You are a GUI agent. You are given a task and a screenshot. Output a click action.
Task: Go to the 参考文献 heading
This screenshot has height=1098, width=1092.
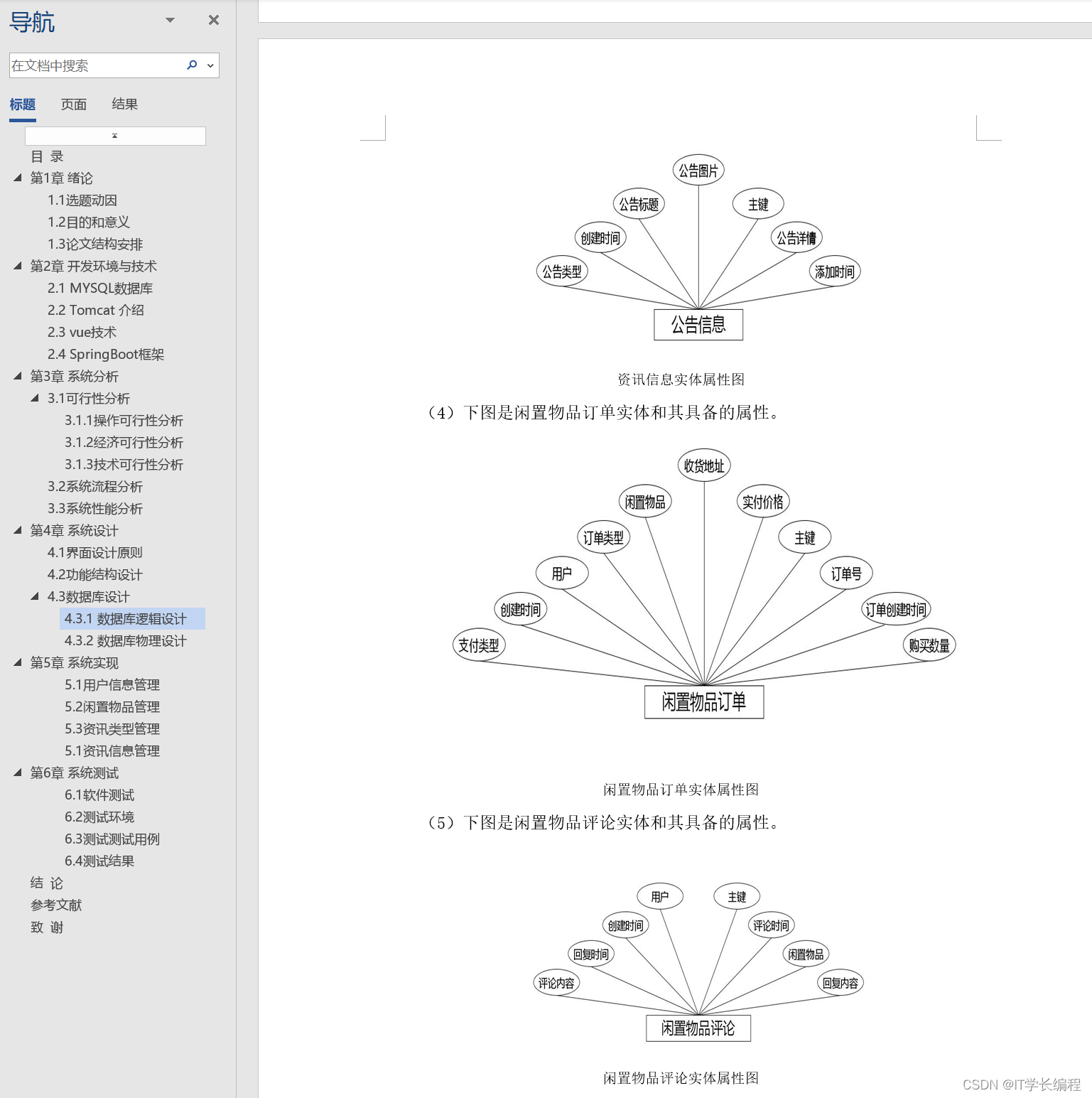point(56,905)
